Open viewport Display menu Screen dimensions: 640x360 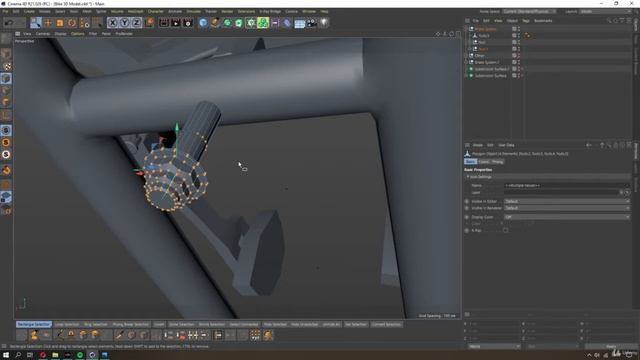[60, 34]
